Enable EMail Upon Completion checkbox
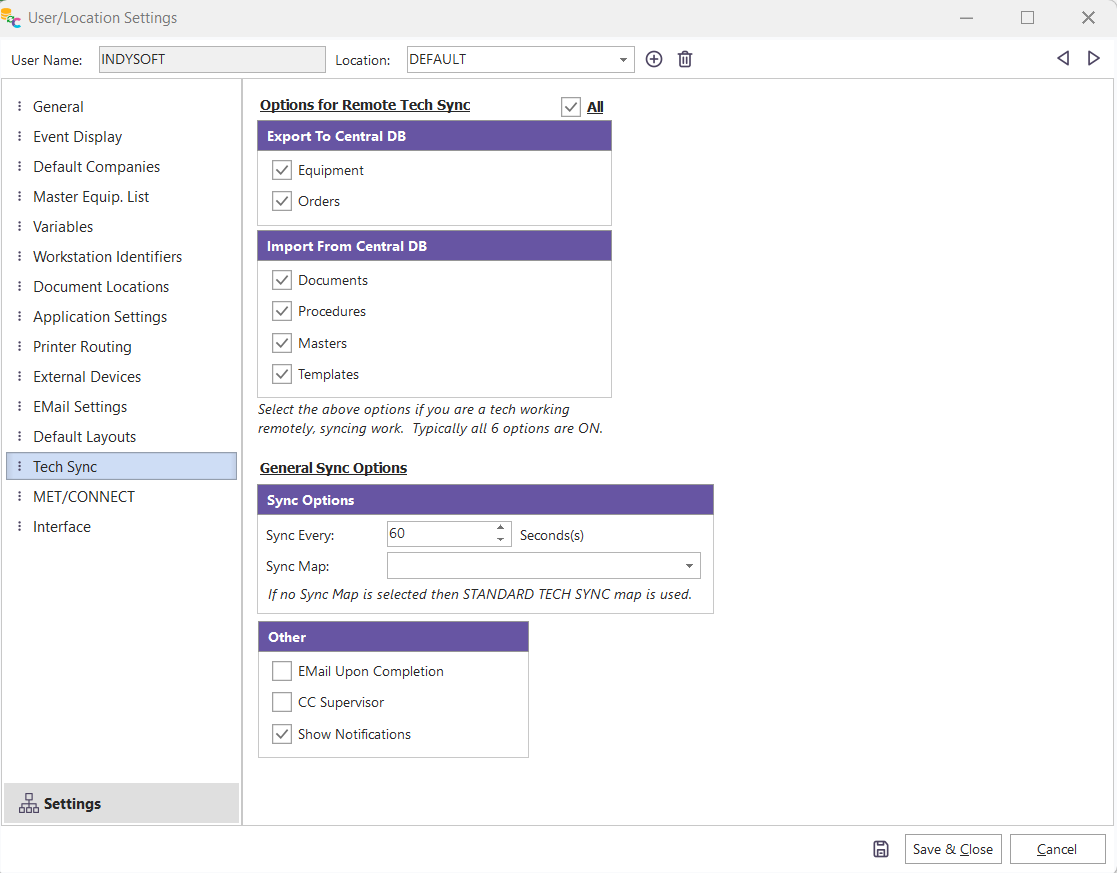1117x873 pixels. click(x=282, y=671)
